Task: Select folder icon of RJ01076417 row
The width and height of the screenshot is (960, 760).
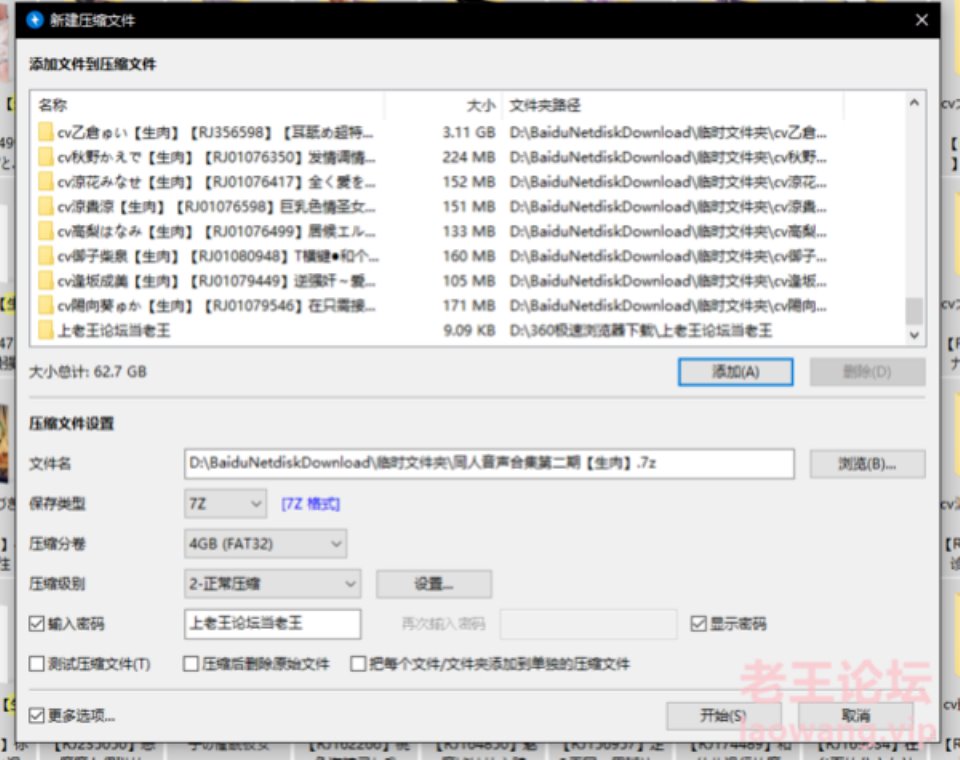Action: click(45, 182)
